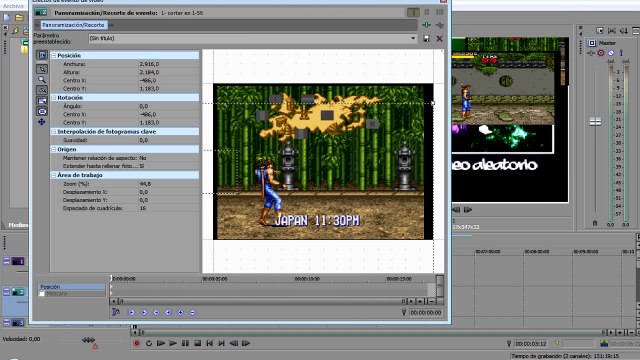Click the first keyframe button in keyframe toolbar
Image resolution: width=640 pixels, height=360 pixels.
131,312
